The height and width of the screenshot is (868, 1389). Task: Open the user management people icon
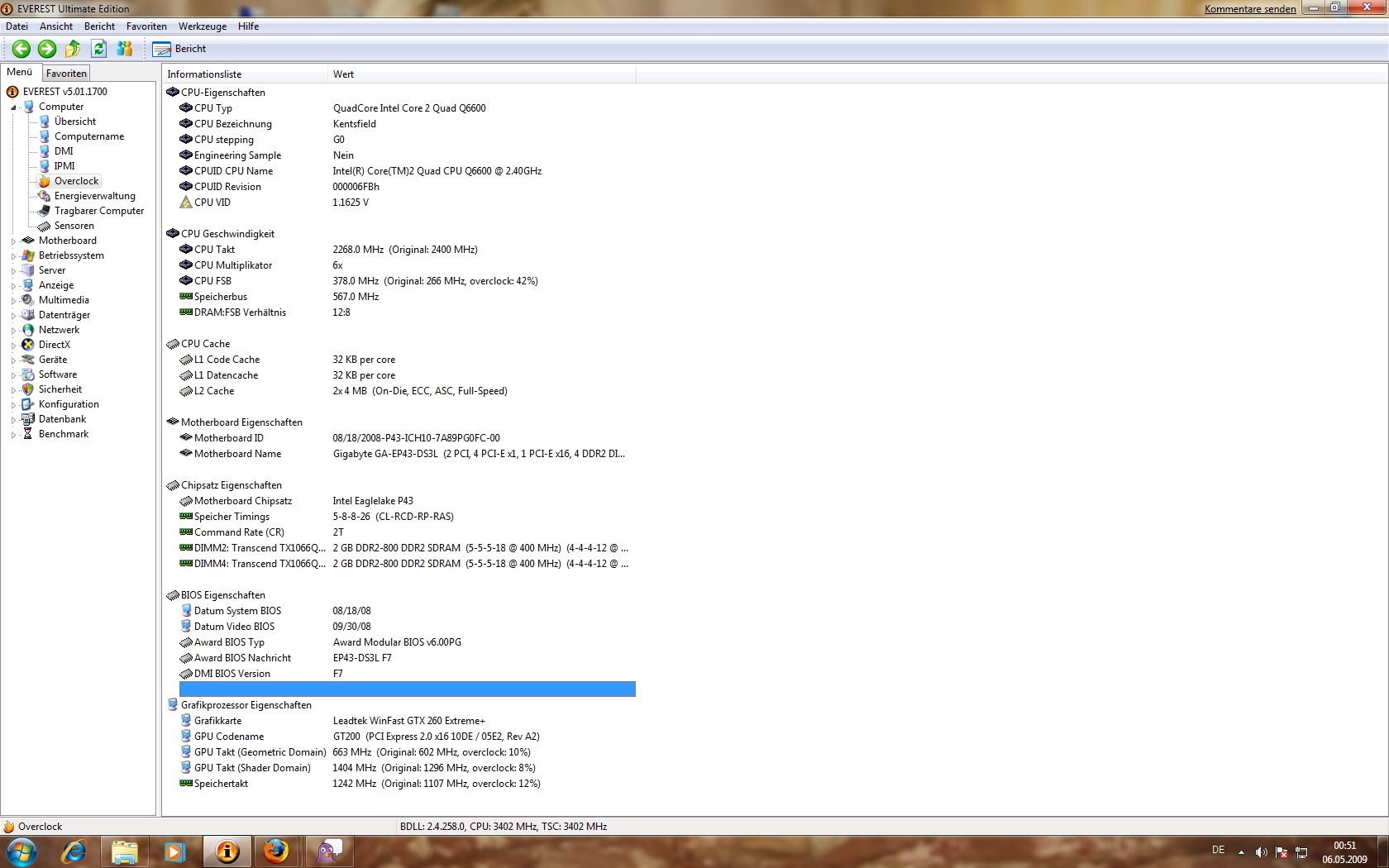[125, 49]
